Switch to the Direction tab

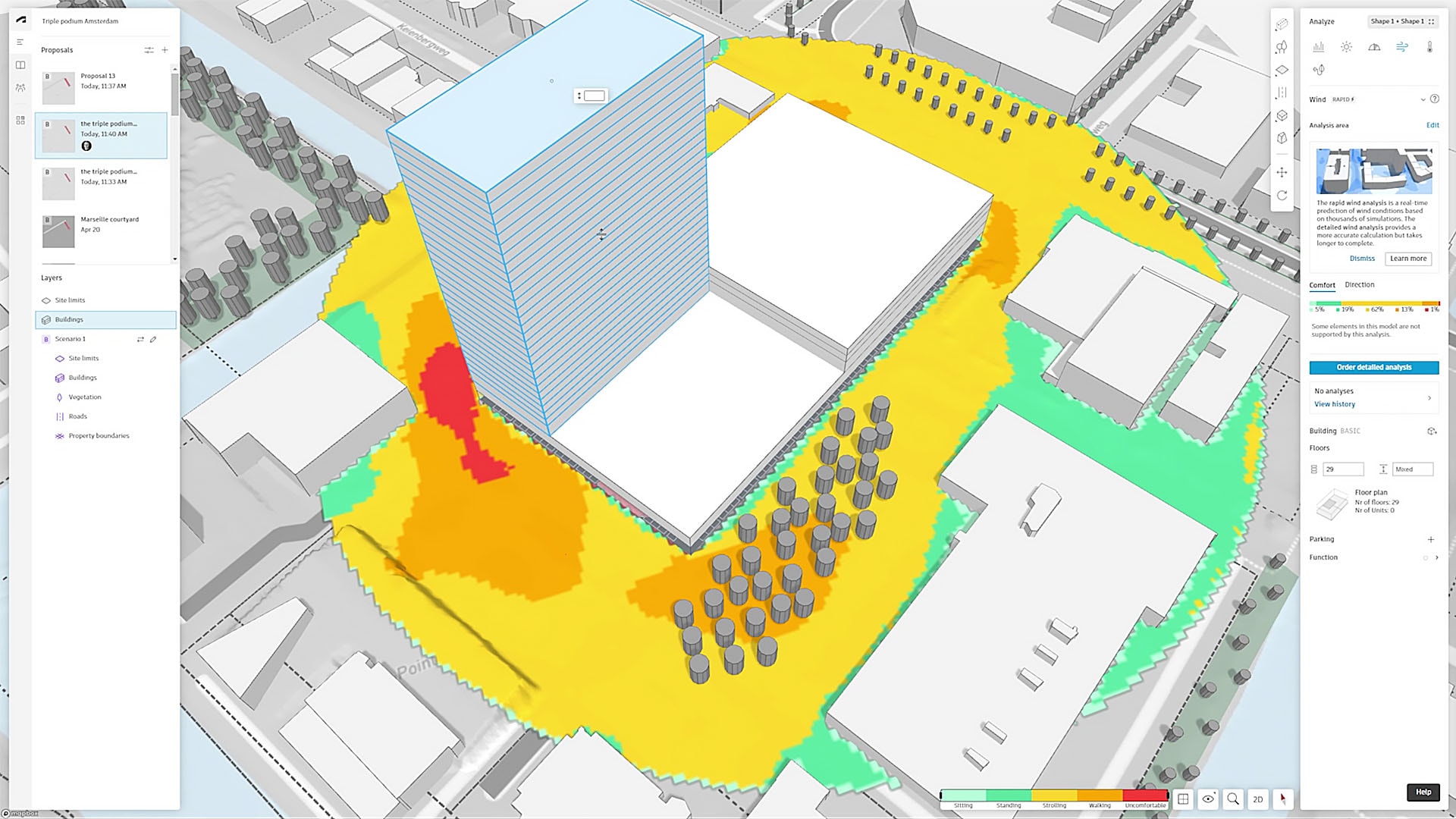1359,284
